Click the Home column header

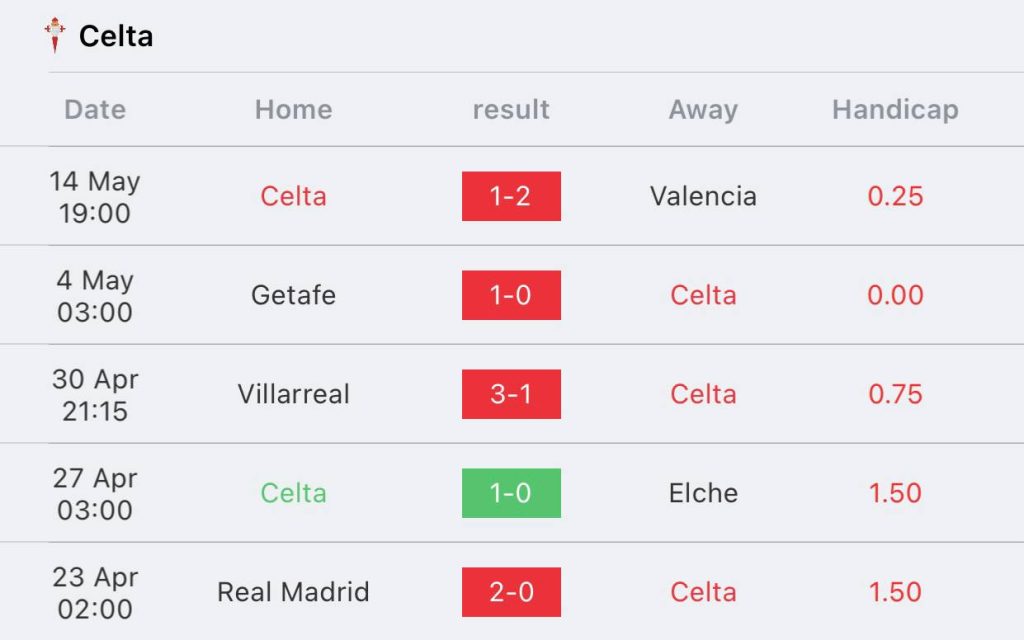293,109
